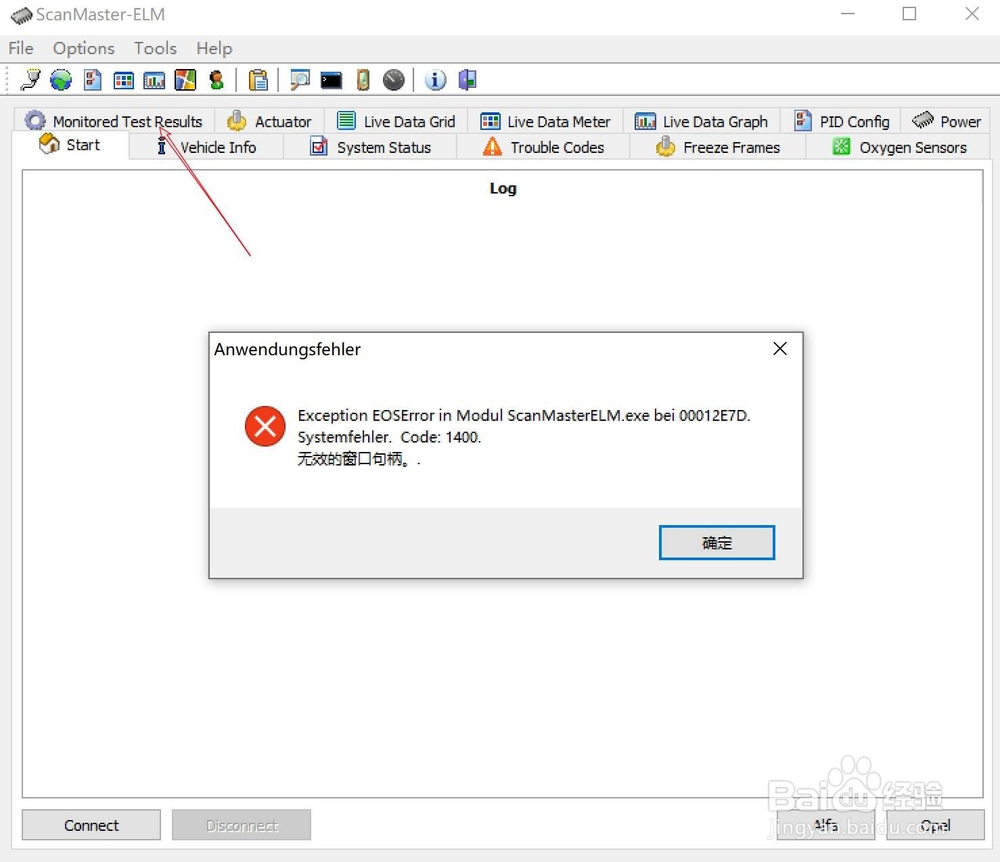Open the Options menu

tap(84, 48)
